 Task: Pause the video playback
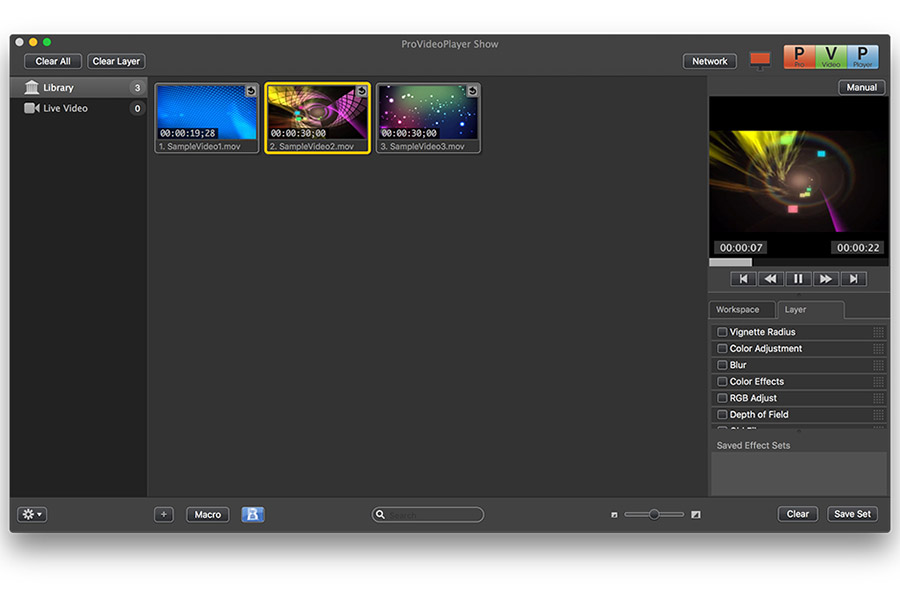[798, 278]
